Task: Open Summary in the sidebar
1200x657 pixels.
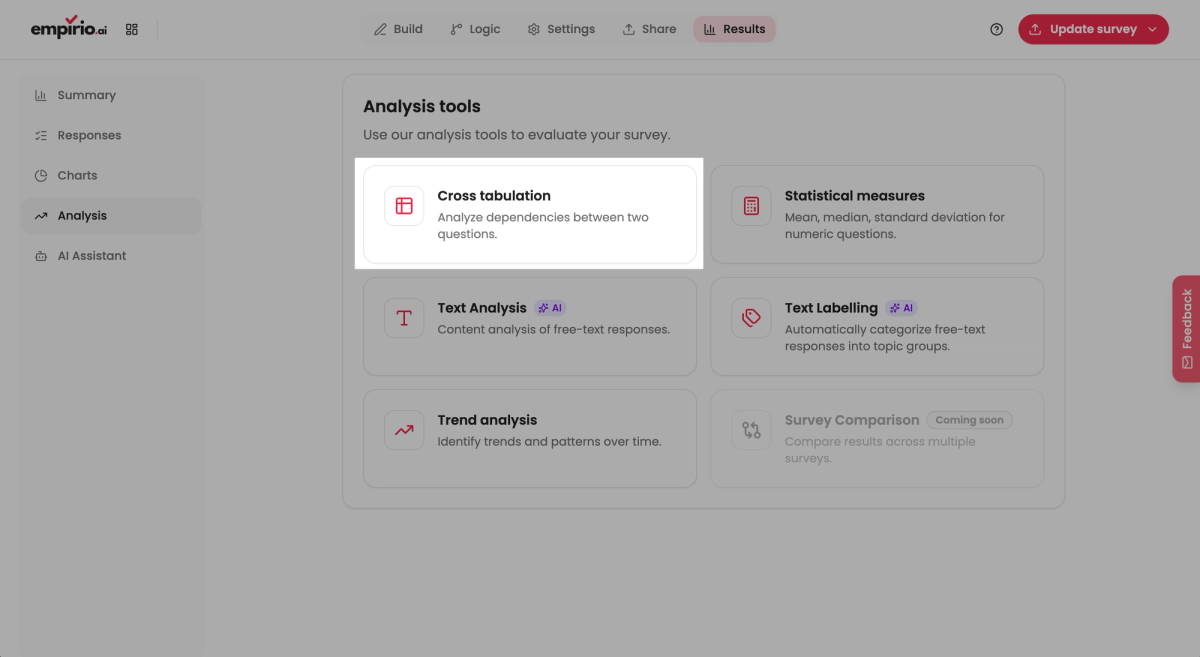Action: [111, 95]
